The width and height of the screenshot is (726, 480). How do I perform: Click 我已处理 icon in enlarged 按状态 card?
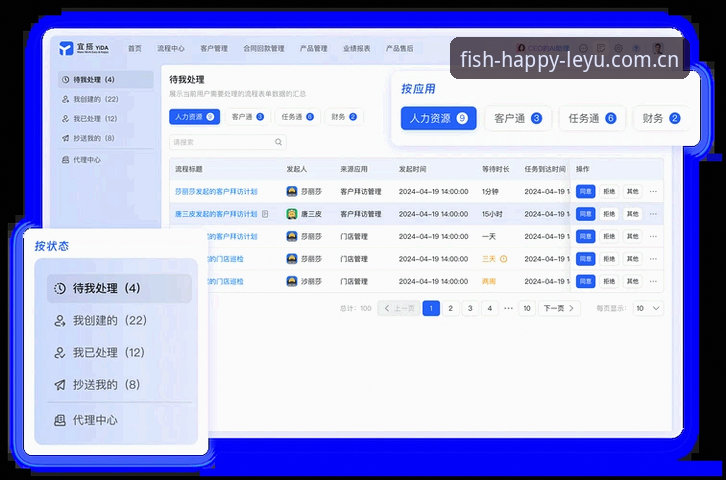pyautogui.click(x=60, y=353)
